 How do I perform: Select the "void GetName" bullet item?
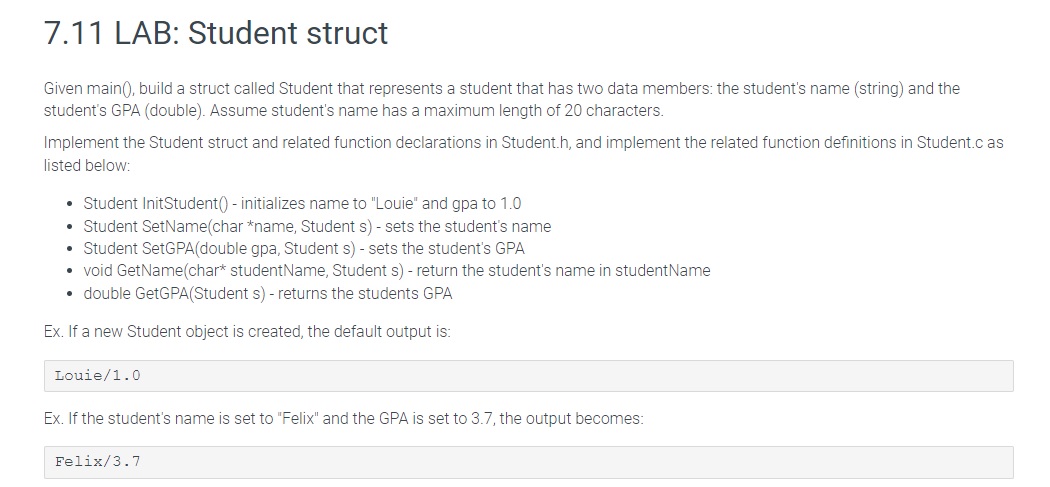[397, 269]
